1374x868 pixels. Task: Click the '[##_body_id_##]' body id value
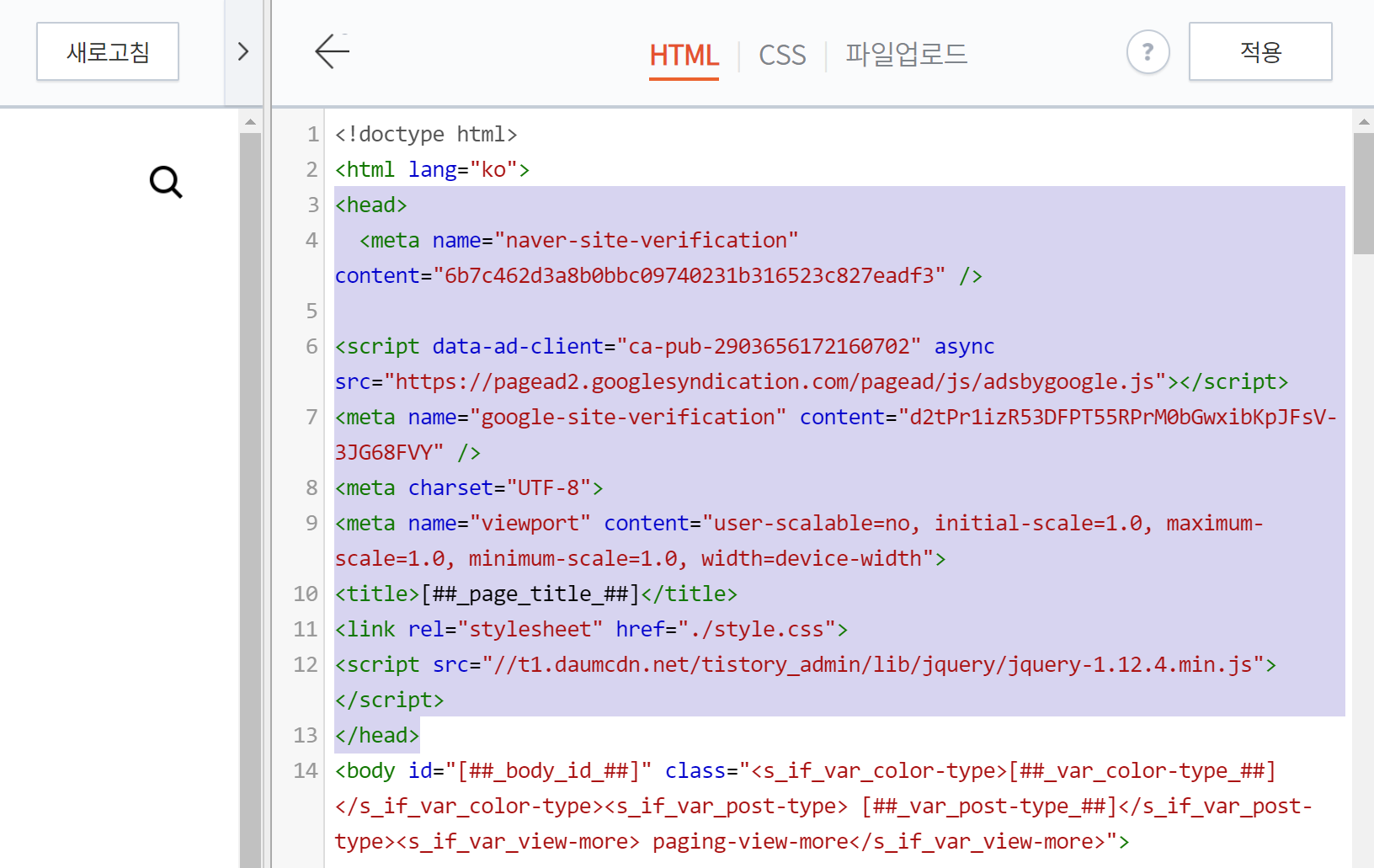pyautogui.click(x=549, y=771)
